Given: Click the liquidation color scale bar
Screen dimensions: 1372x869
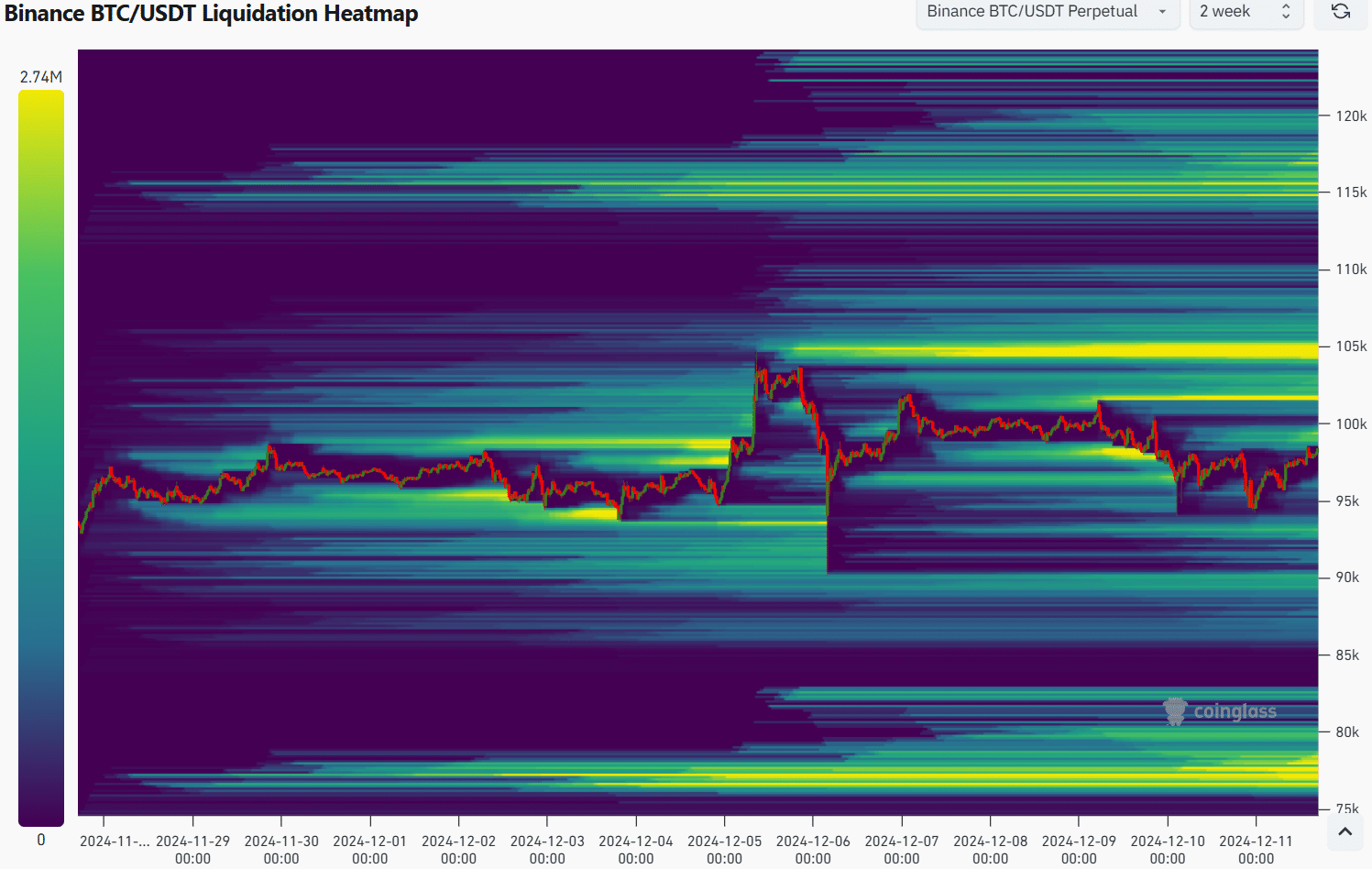Looking at the screenshot, I should point(41,457).
